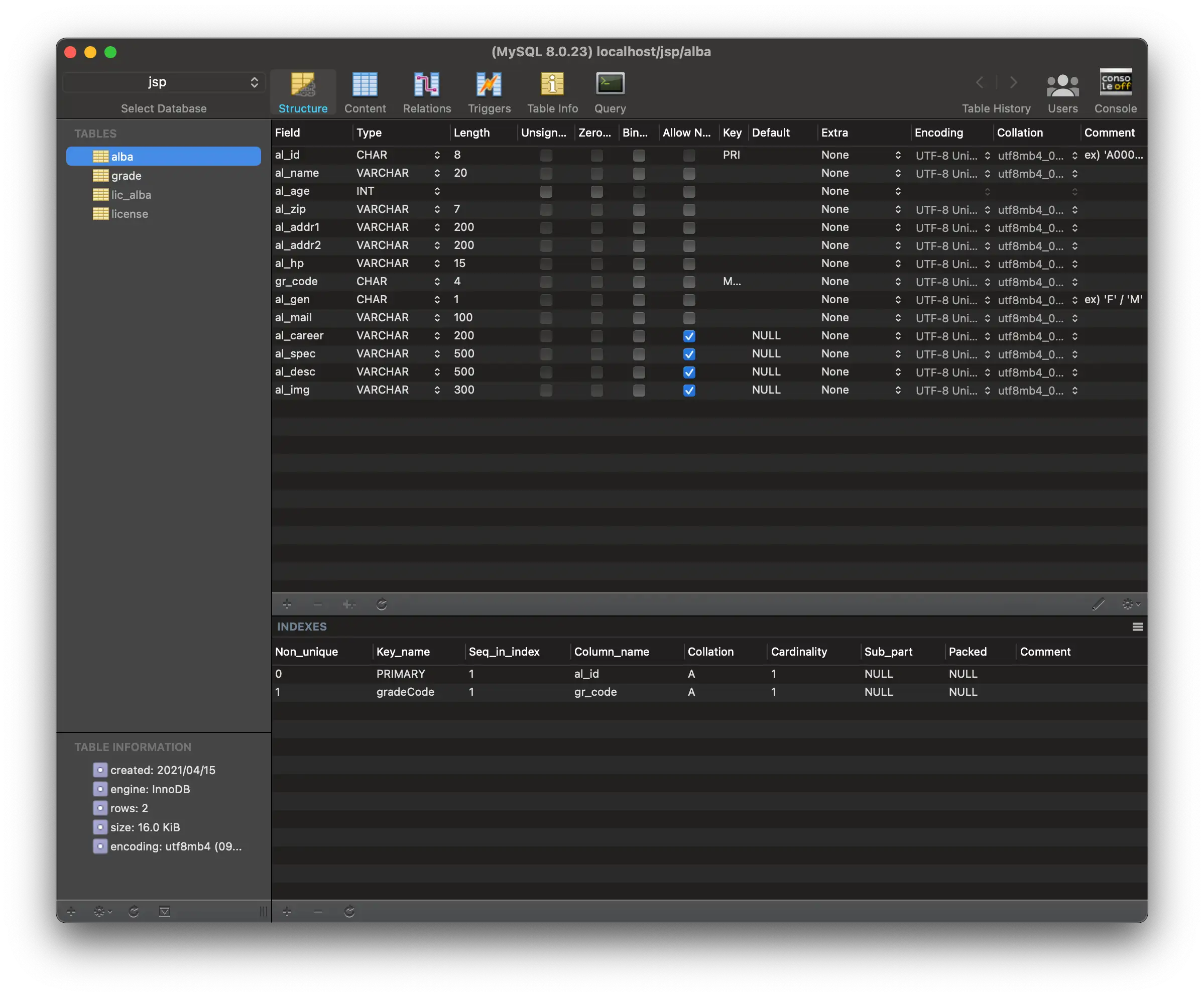Open the Extra dropdown for al_gen
This screenshot has width=1204, height=997.
(897, 300)
